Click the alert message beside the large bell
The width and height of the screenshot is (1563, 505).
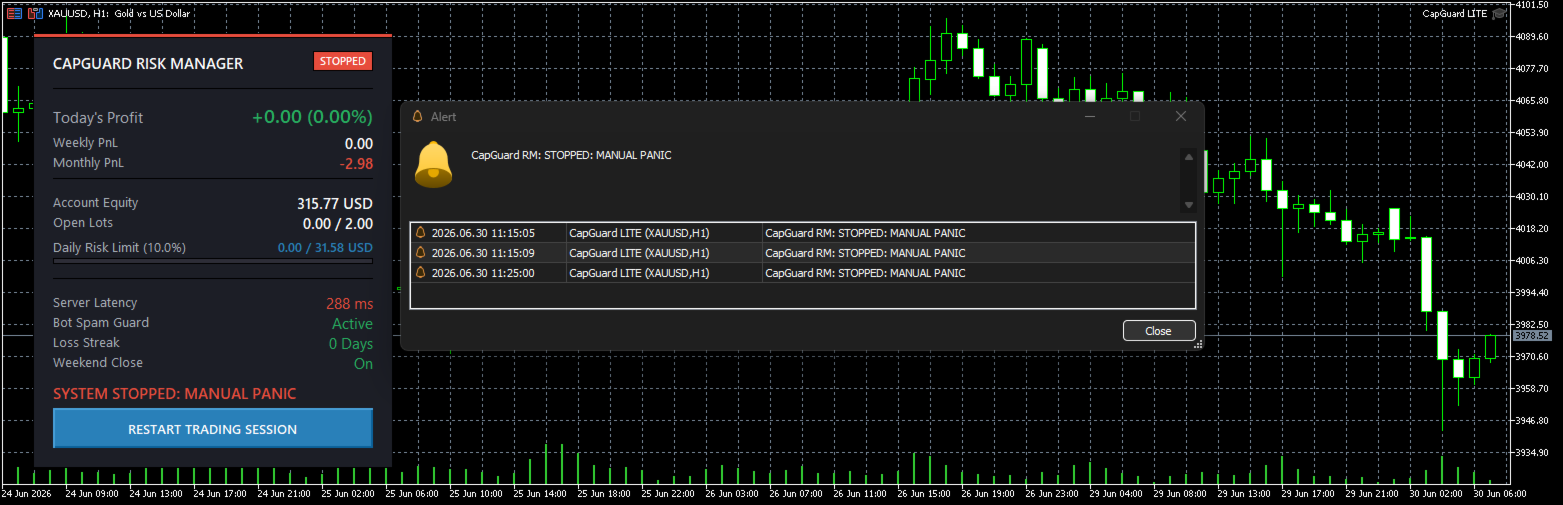point(571,156)
